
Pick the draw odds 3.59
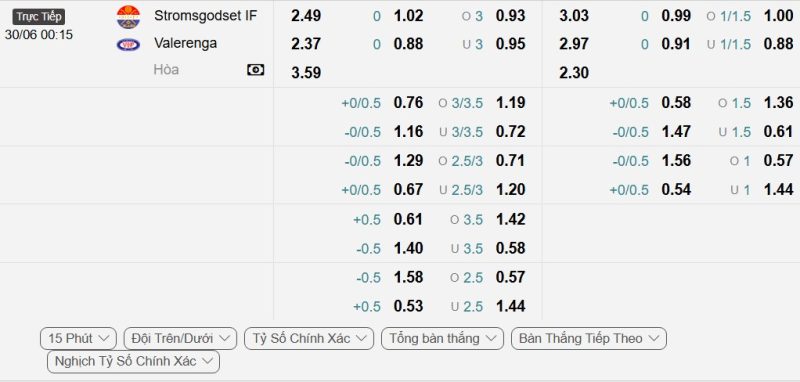(306, 72)
